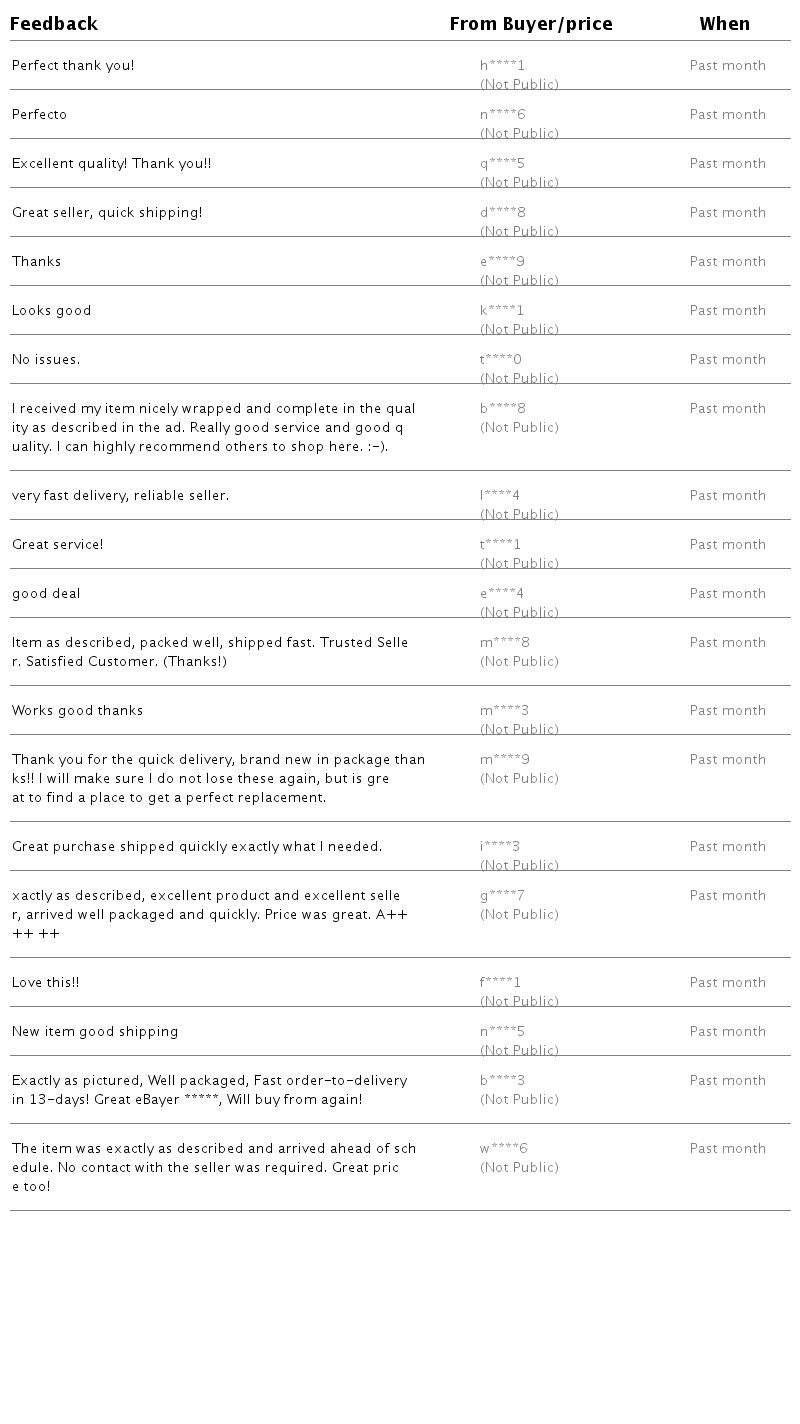Click "Works good thanks" feedback text
This screenshot has width=800, height=1424.
click(x=77, y=711)
